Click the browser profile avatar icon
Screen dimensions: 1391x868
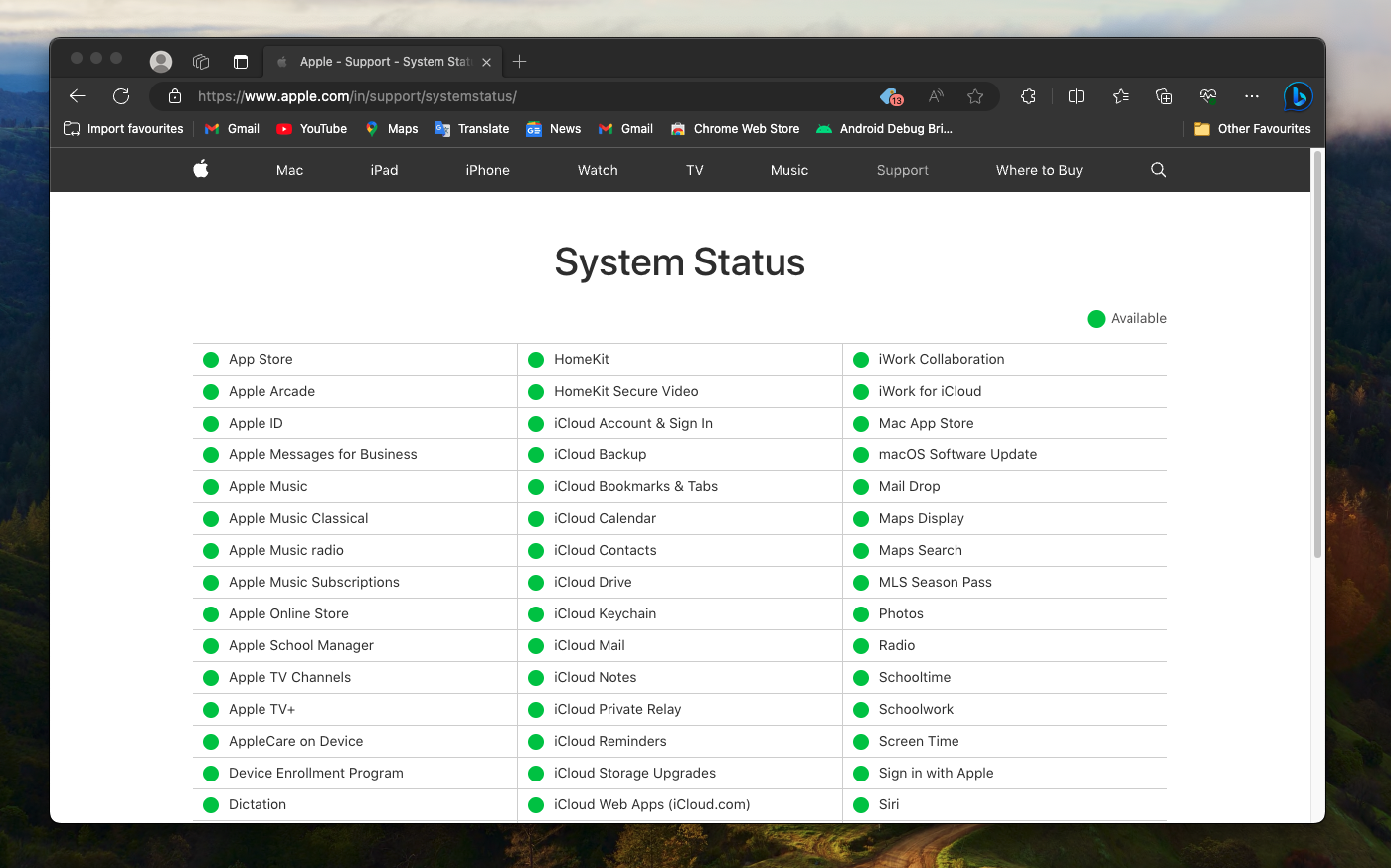[161, 62]
